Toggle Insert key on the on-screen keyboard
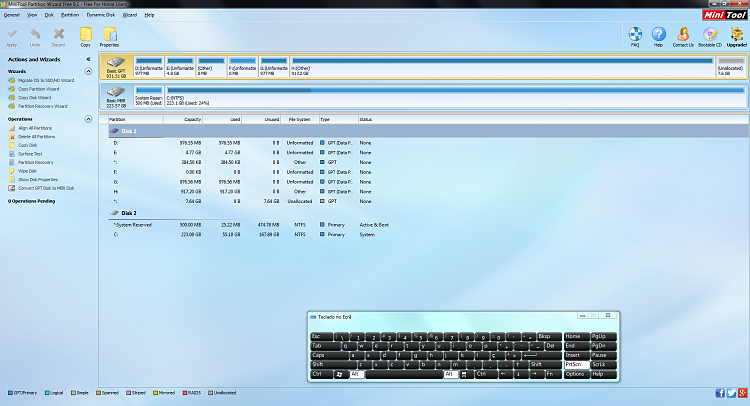 coord(576,355)
